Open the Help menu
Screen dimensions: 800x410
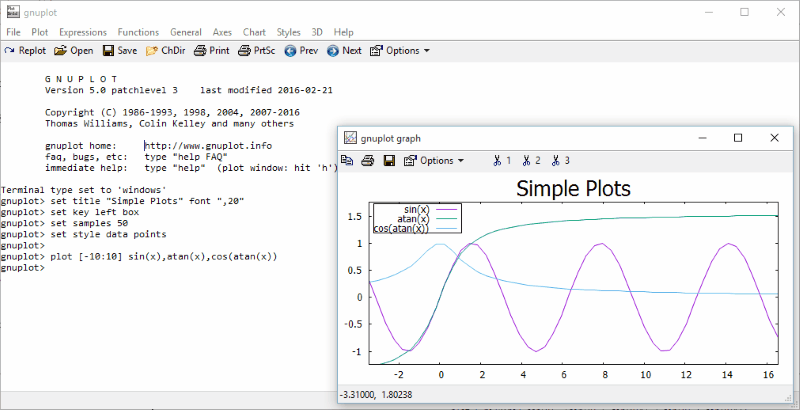tap(343, 32)
